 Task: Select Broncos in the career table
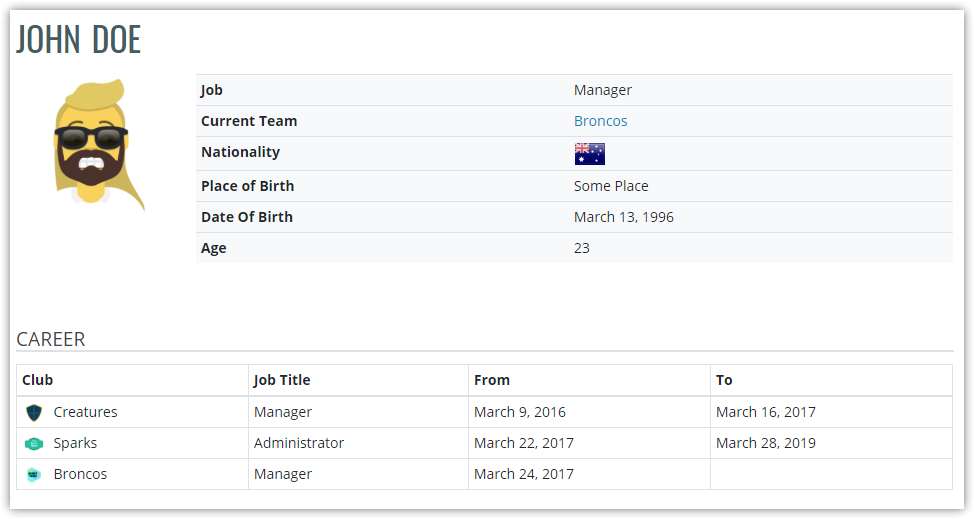coord(80,474)
